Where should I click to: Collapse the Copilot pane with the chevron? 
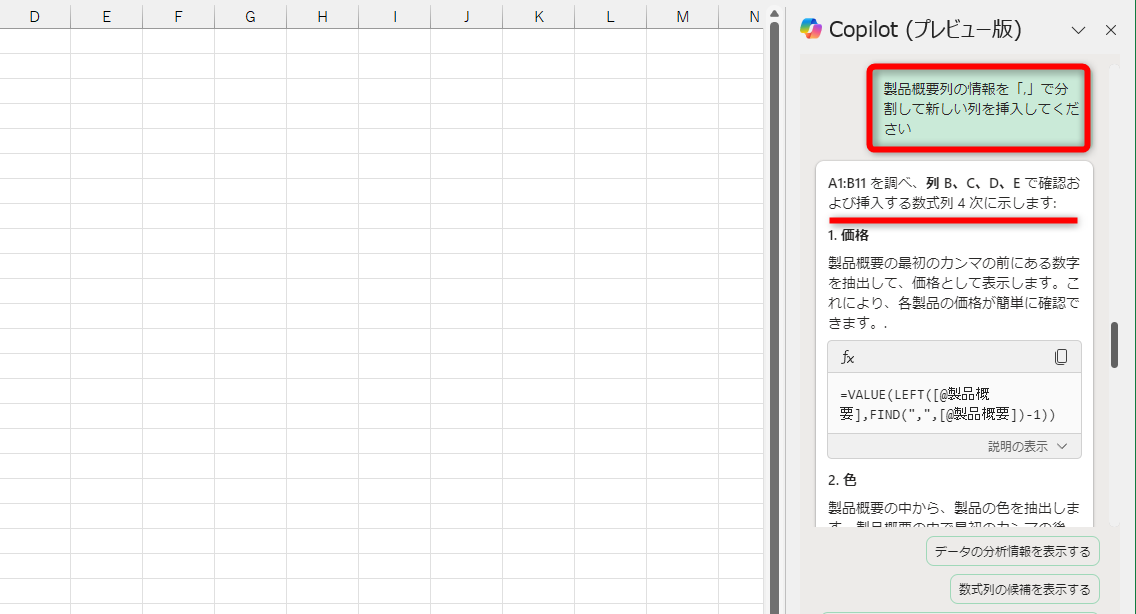[1078, 30]
